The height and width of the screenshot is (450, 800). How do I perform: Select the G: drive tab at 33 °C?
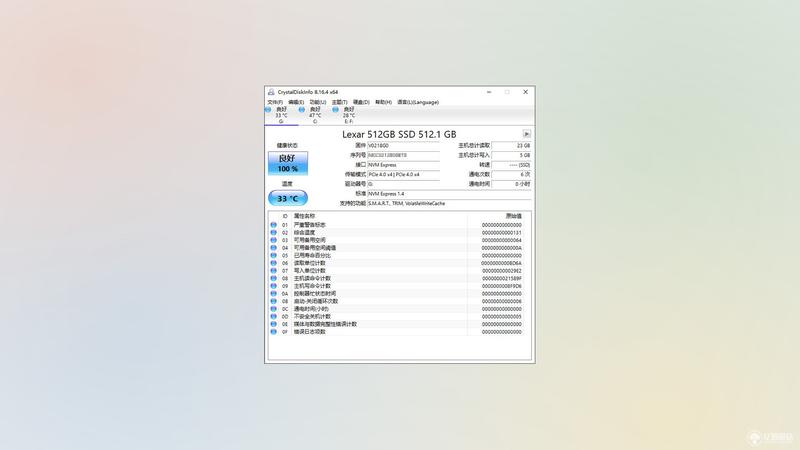pyautogui.click(x=281, y=115)
